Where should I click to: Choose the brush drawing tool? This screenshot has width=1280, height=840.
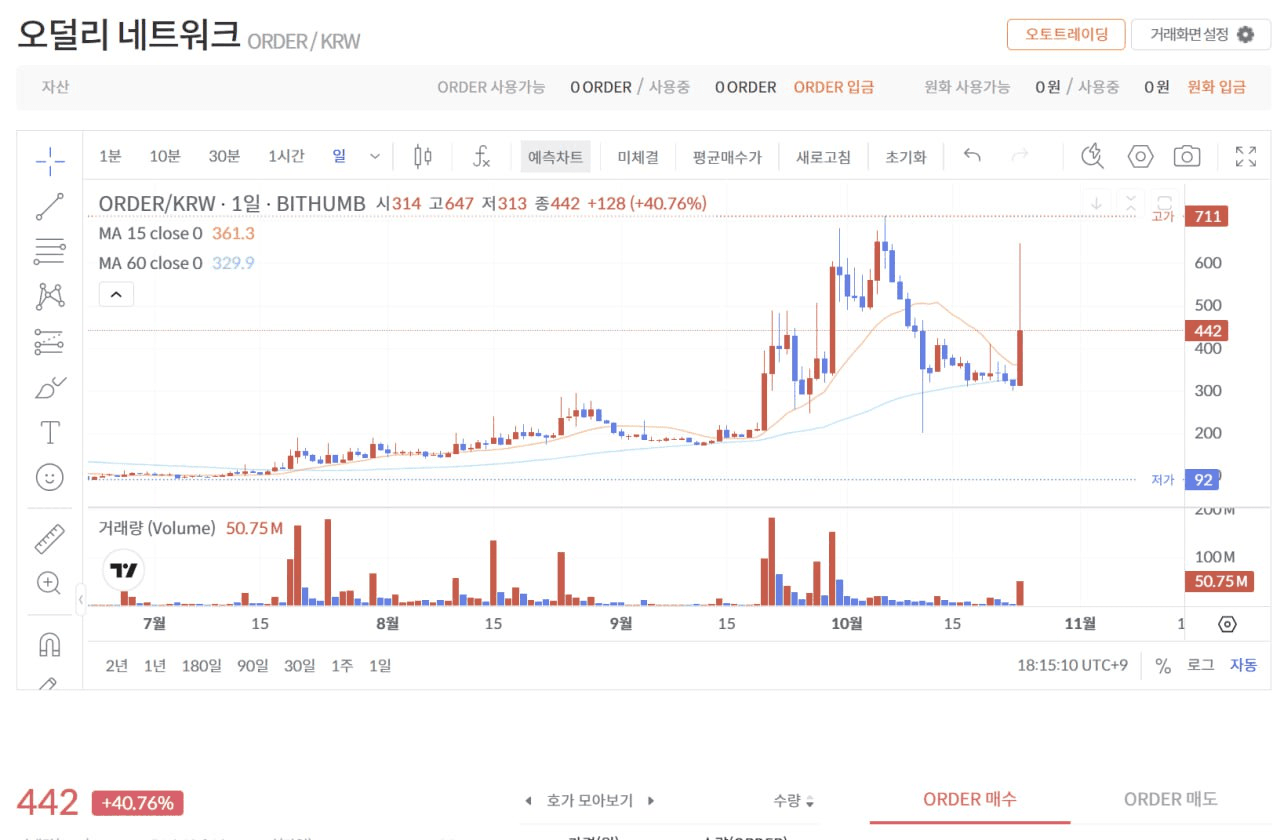[49, 387]
